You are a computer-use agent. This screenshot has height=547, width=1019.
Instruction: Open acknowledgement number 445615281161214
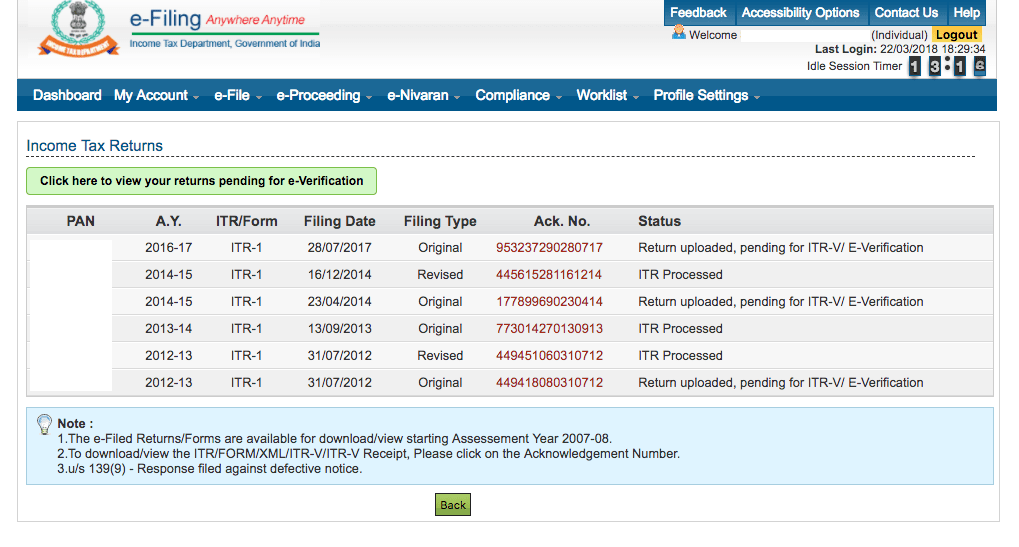[549, 275]
